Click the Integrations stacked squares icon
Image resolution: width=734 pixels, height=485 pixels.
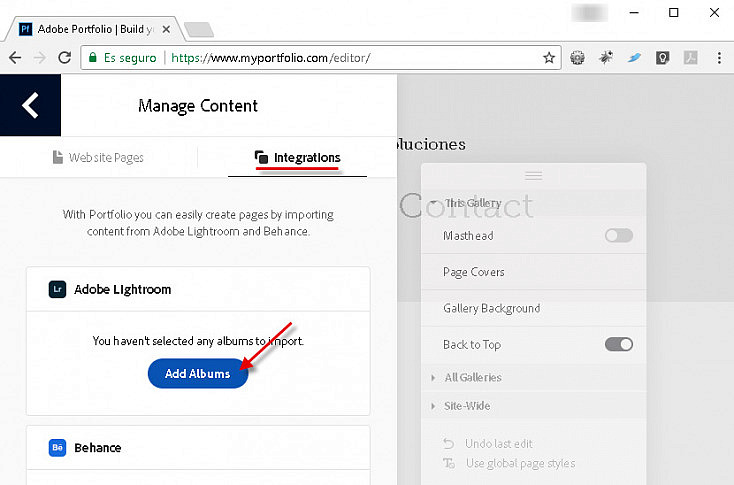point(261,157)
